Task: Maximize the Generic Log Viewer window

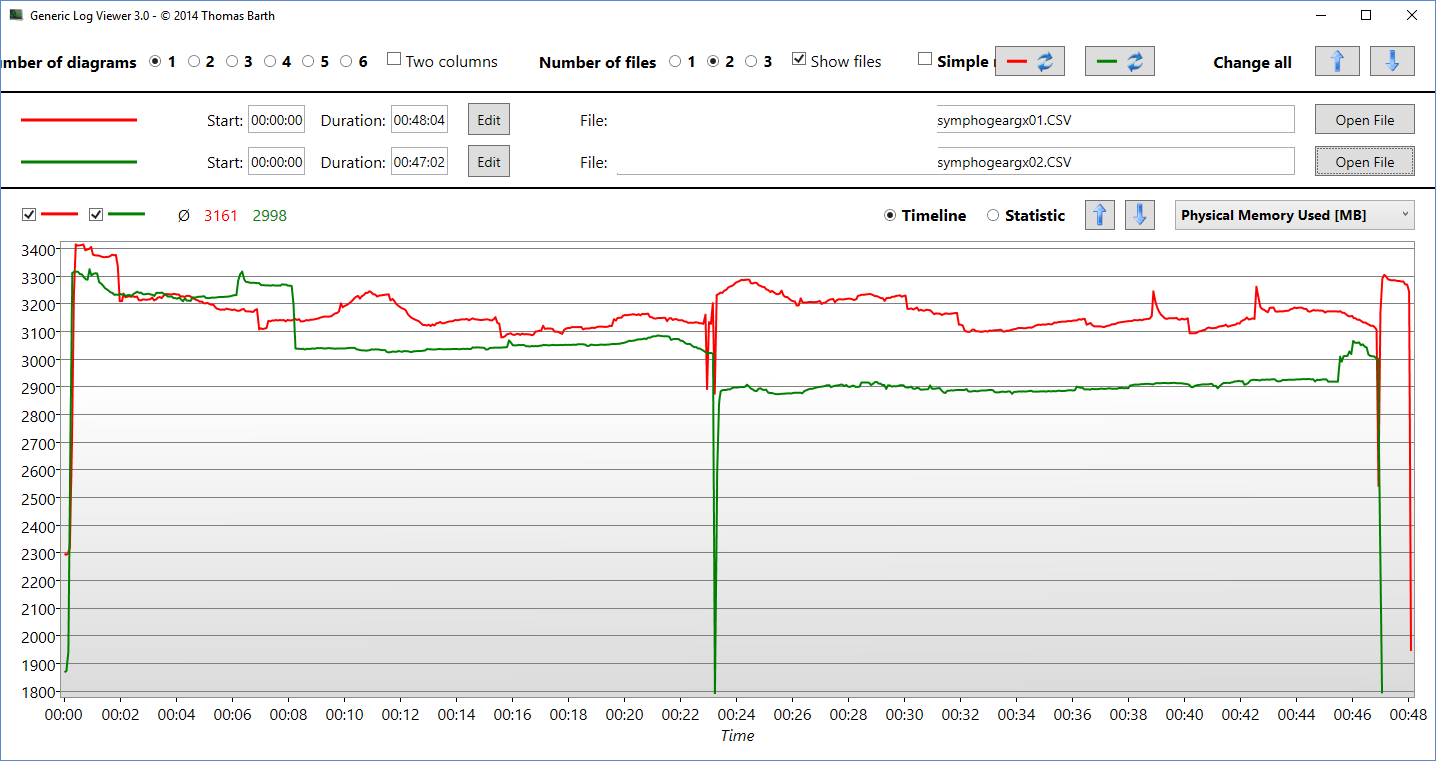Action: pyautogui.click(x=1365, y=15)
